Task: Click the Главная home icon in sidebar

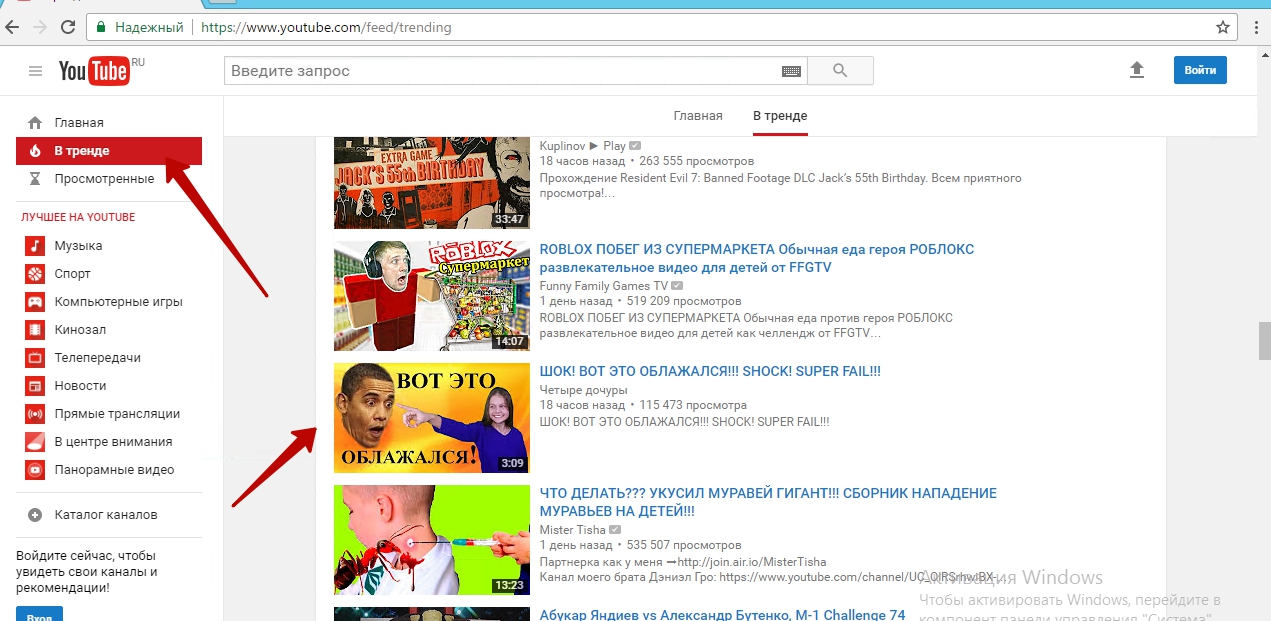Action: 35,123
